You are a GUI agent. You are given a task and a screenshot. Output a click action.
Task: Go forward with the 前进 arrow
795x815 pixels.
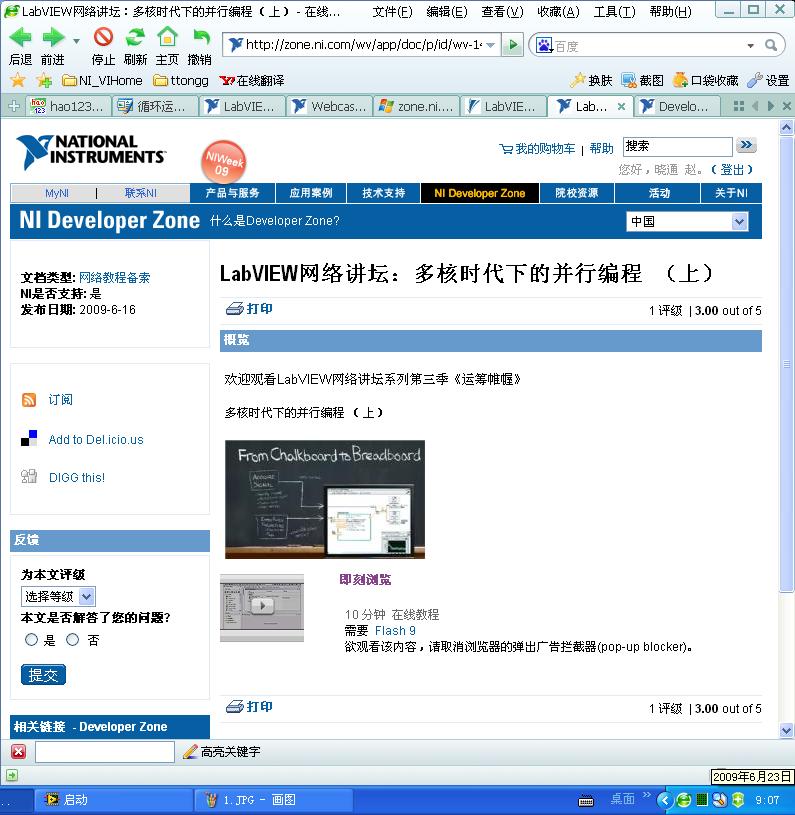pos(52,38)
